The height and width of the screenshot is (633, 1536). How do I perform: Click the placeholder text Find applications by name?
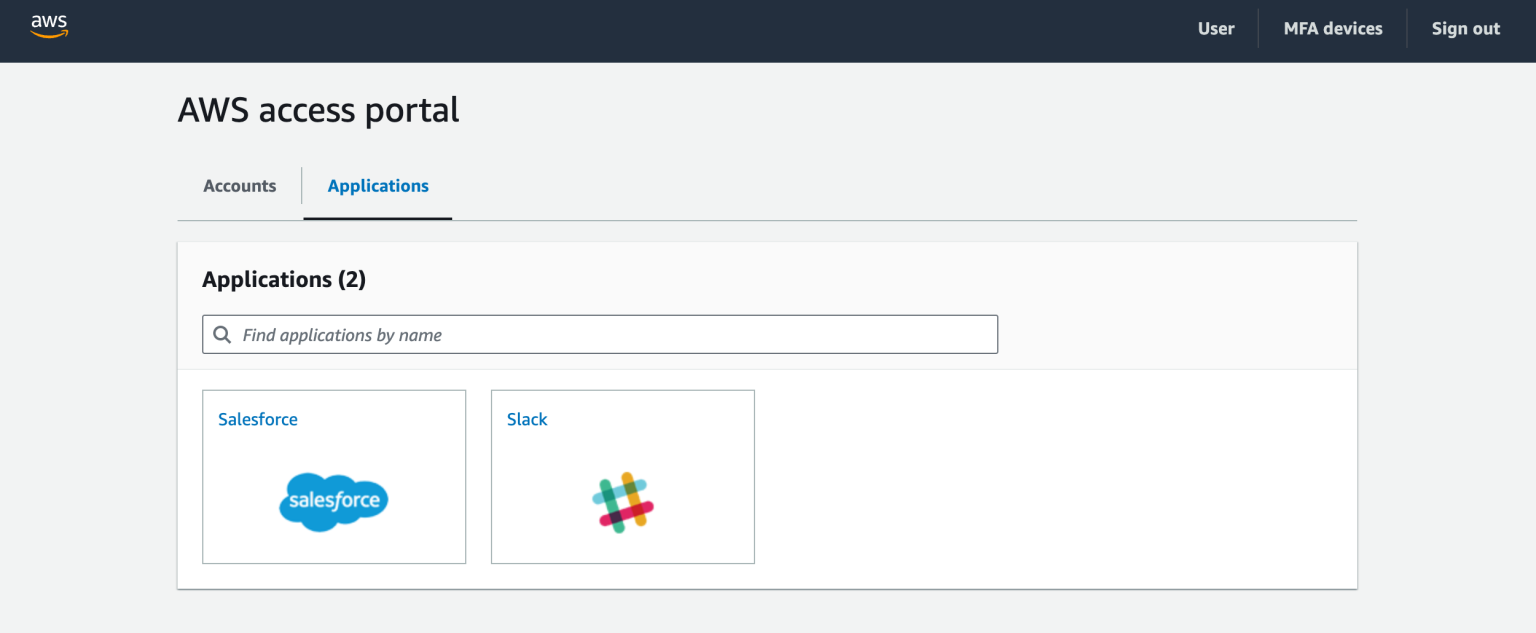coord(341,334)
